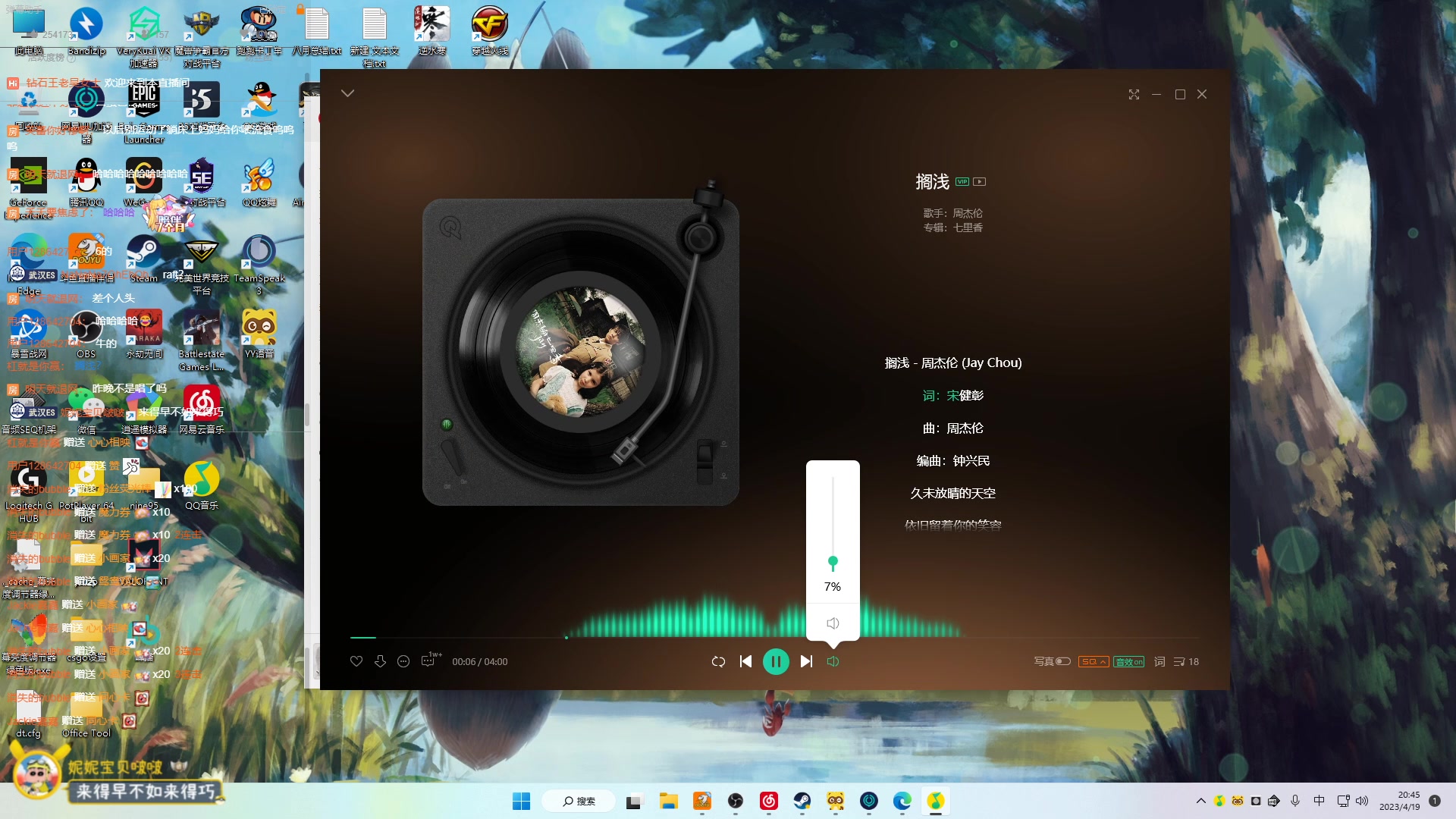This screenshot has width=1456, height=819.
Task: Expand the SQ audio quality selector
Action: coord(1093,661)
